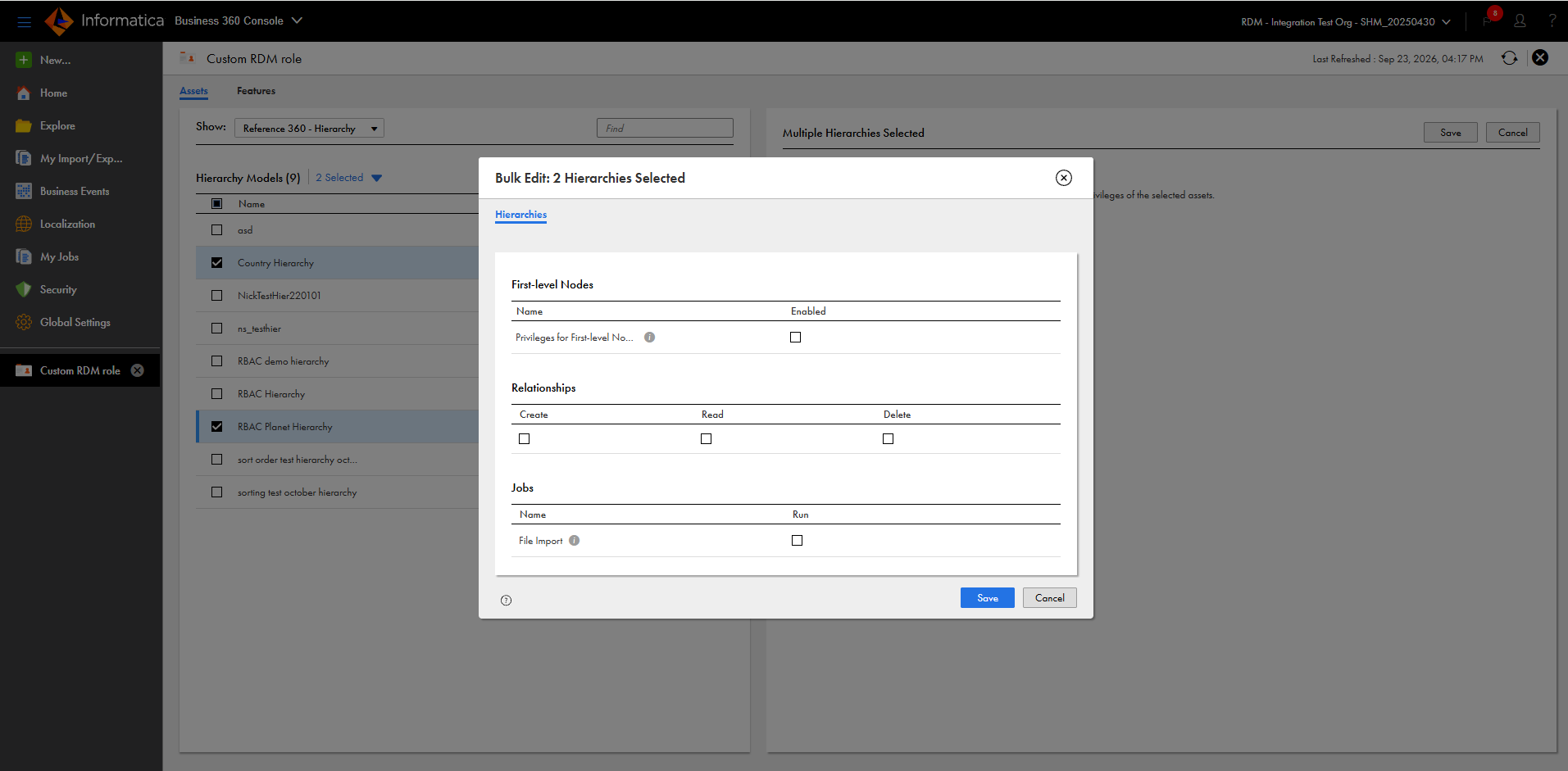Refresh the Custom RDM role page
The height and width of the screenshot is (771, 1568).
point(1509,58)
